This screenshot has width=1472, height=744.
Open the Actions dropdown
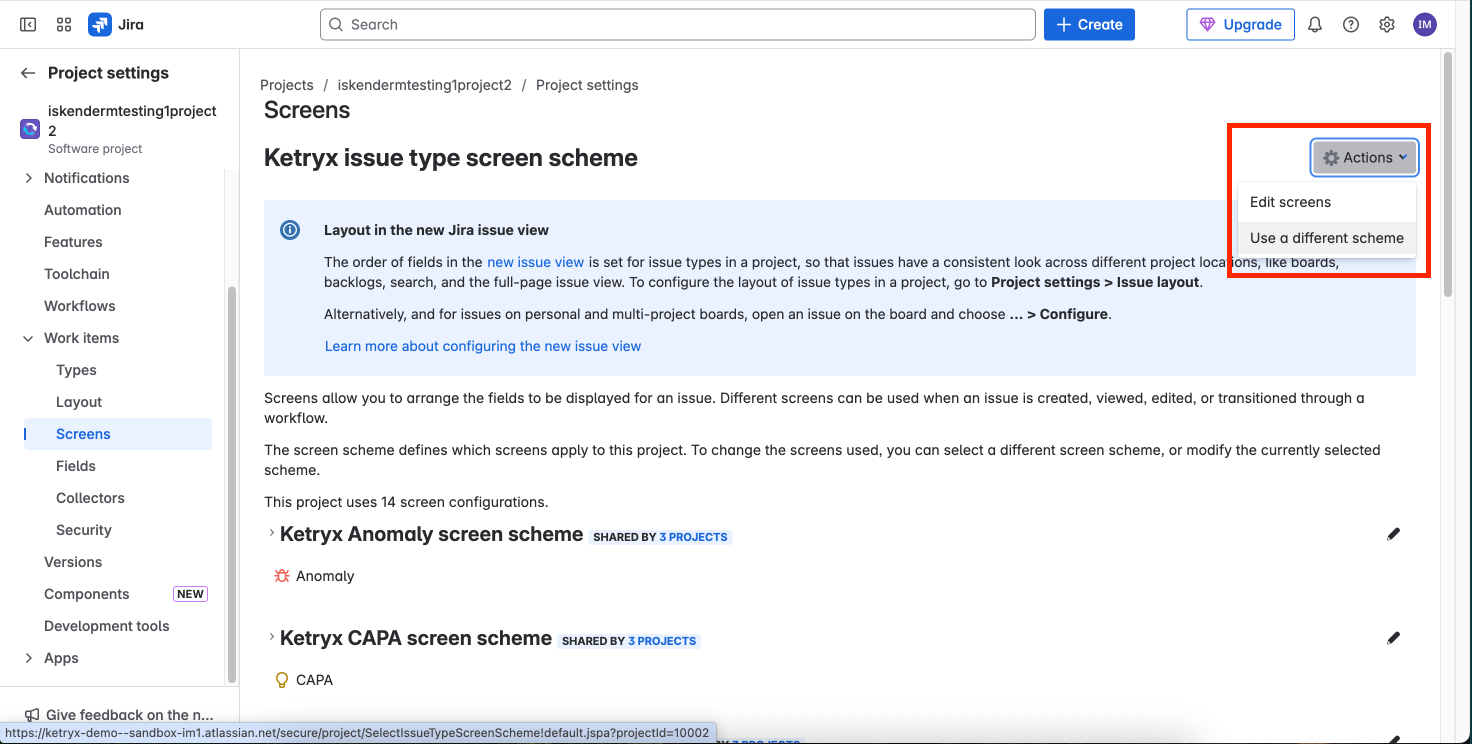(x=1365, y=157)
